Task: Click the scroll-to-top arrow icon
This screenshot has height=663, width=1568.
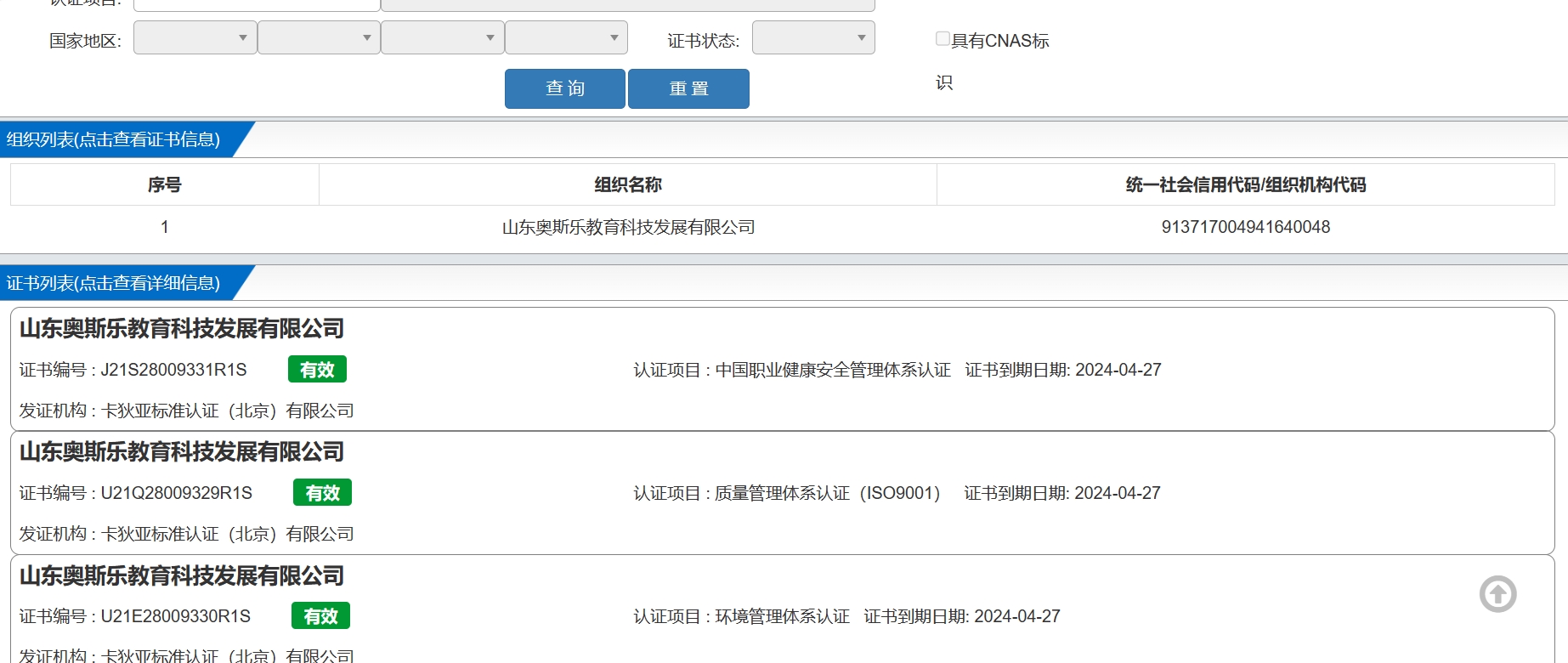Action: point(1497,594)
